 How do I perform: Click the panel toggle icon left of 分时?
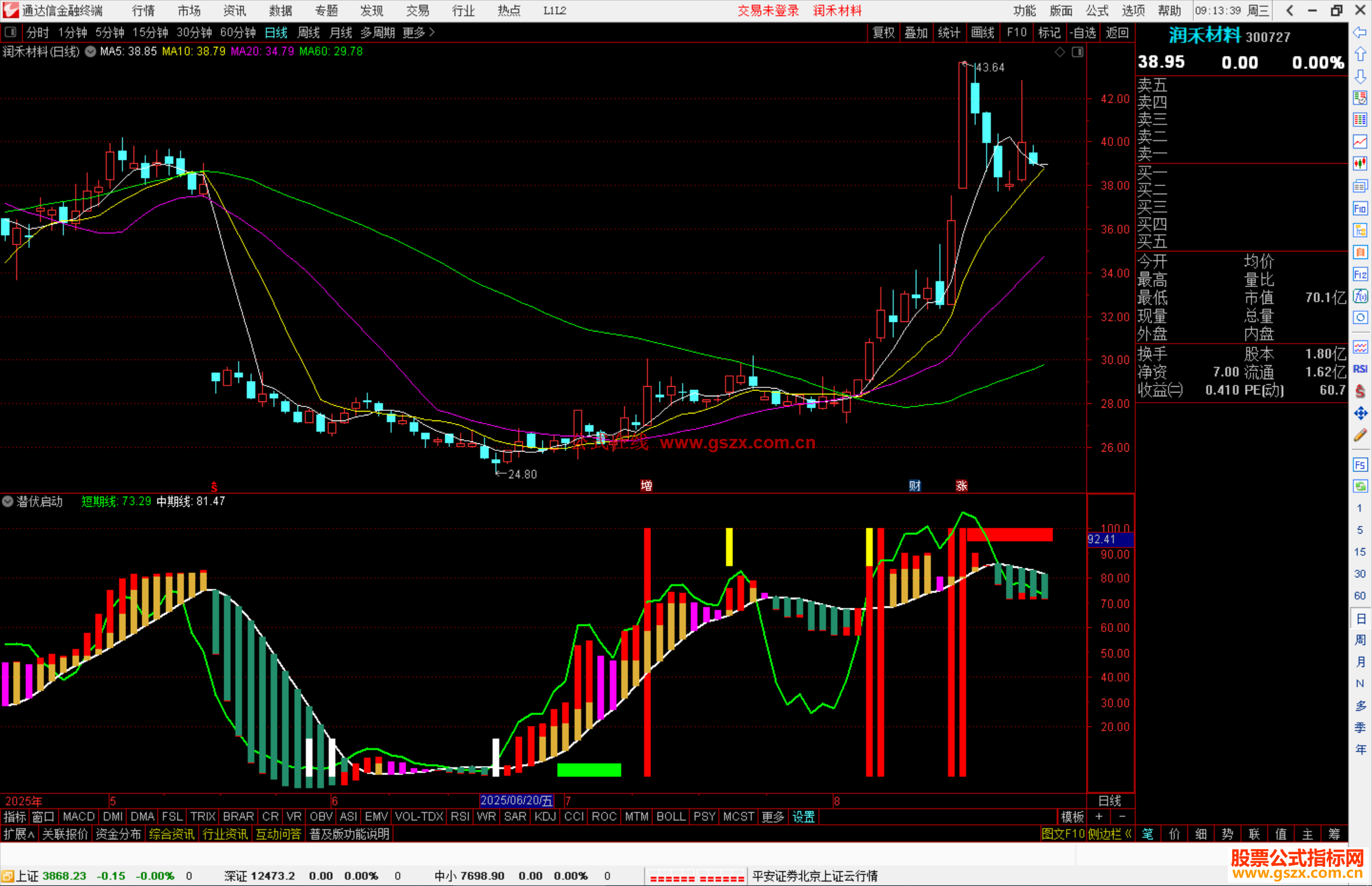pyautogui.click(x=10, y=32)
